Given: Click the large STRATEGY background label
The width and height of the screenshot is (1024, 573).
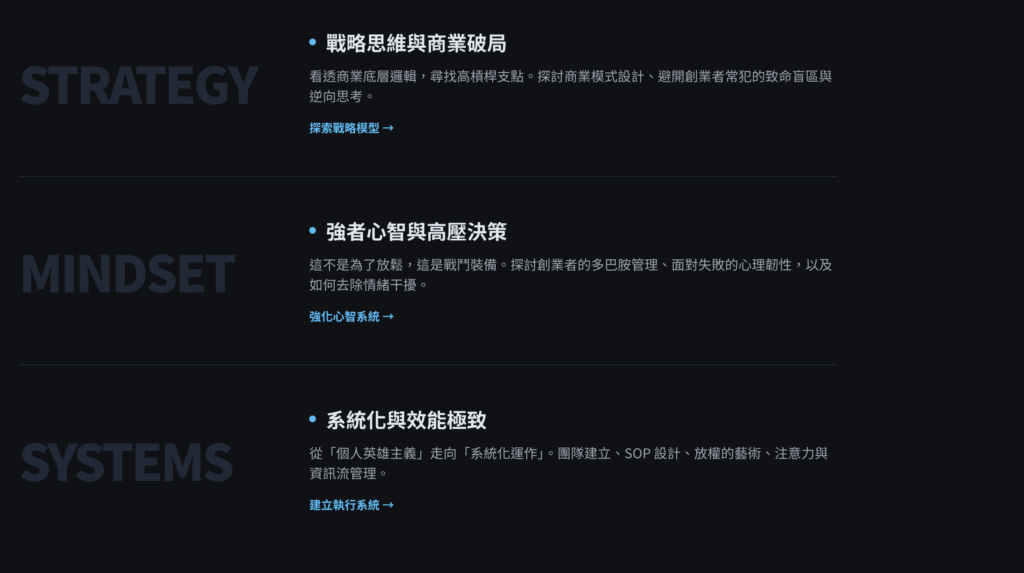Looking at the screenshot, I should point(139,86).
